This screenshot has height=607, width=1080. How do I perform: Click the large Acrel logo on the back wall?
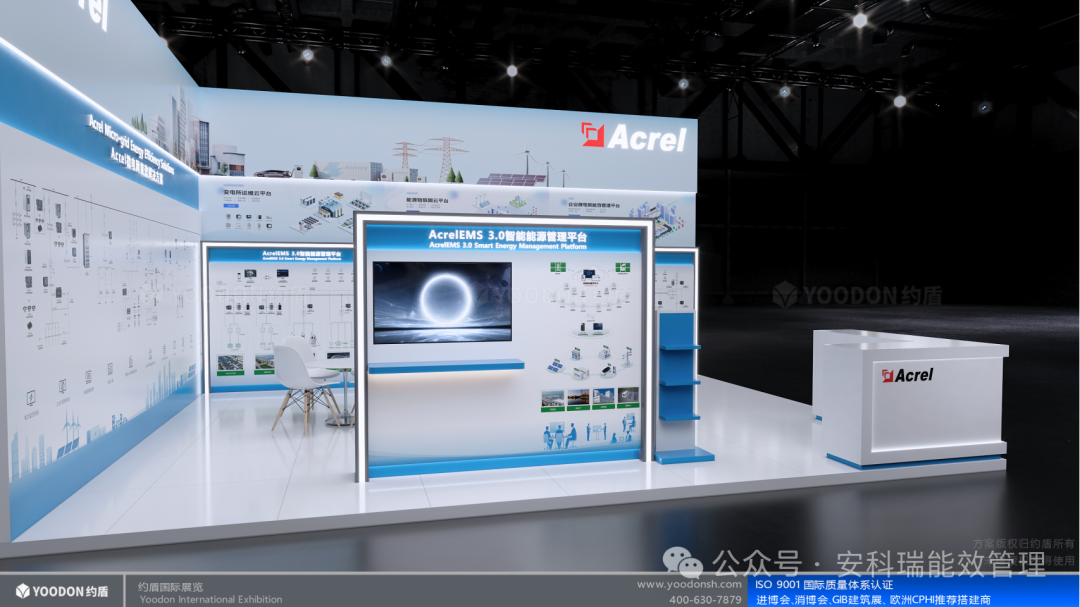coord(634,136)
